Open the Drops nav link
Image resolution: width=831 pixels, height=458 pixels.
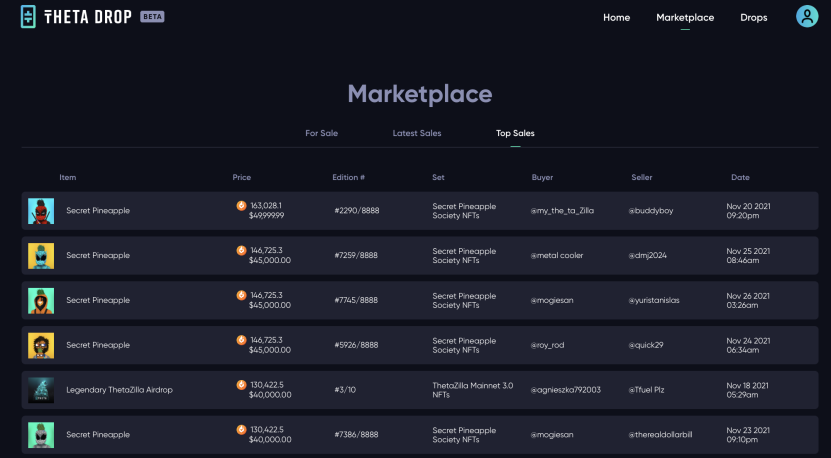coord(754,17)
